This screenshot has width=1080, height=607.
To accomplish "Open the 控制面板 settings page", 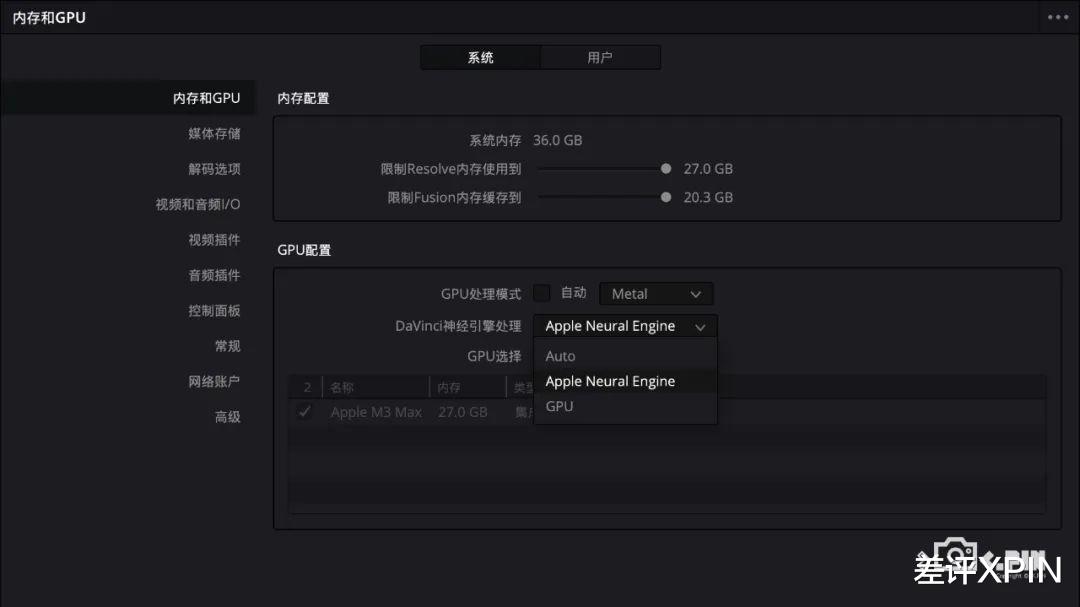I will pyautogui.click(x=215, y=310).
